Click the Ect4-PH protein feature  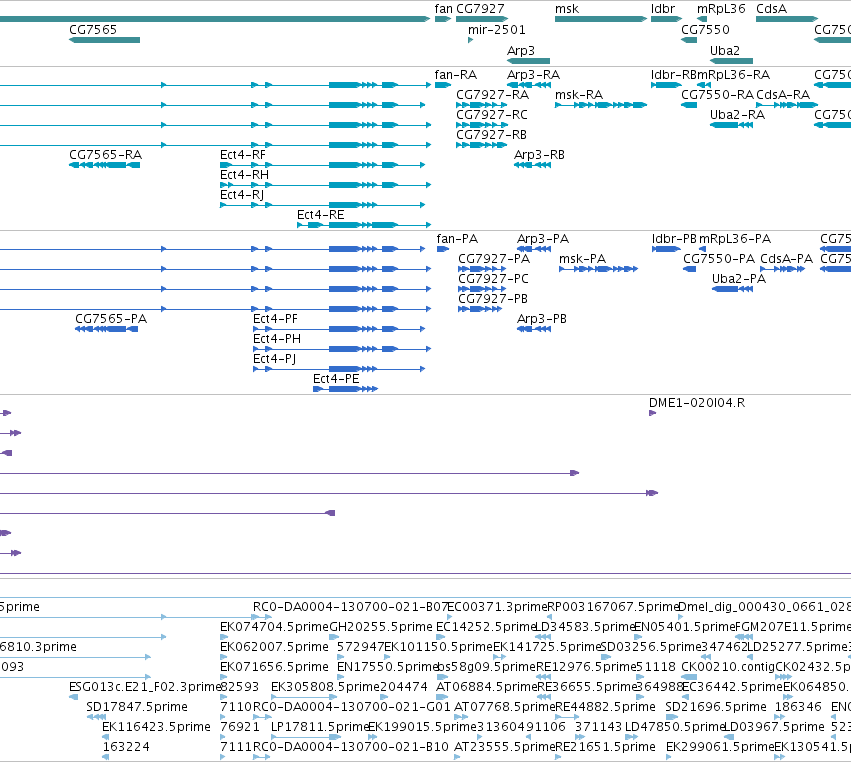(x=342, y=349)
